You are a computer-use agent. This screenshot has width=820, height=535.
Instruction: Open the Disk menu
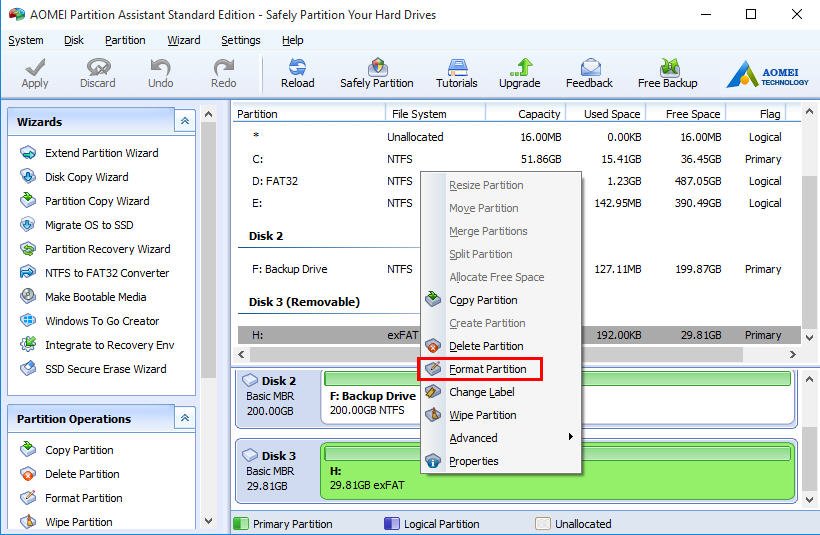[x=74, y=40]
